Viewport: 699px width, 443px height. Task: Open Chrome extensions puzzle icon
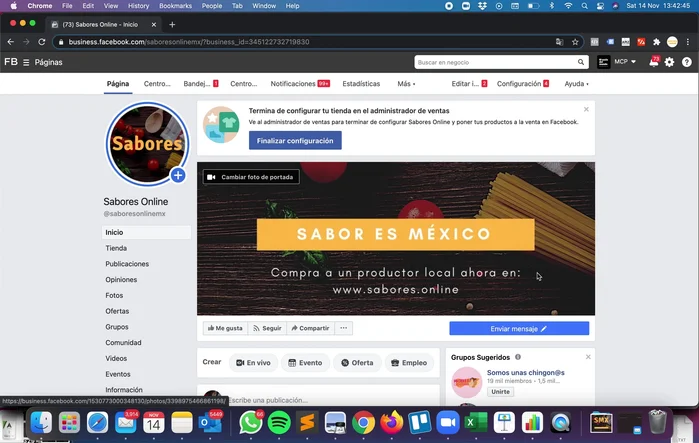tap(656, 42)
